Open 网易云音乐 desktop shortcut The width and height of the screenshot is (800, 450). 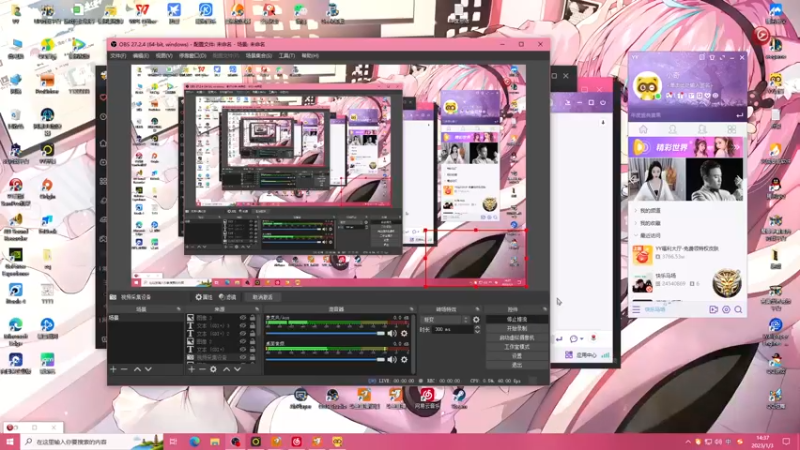pyautogui.click(x=427, y=398)
